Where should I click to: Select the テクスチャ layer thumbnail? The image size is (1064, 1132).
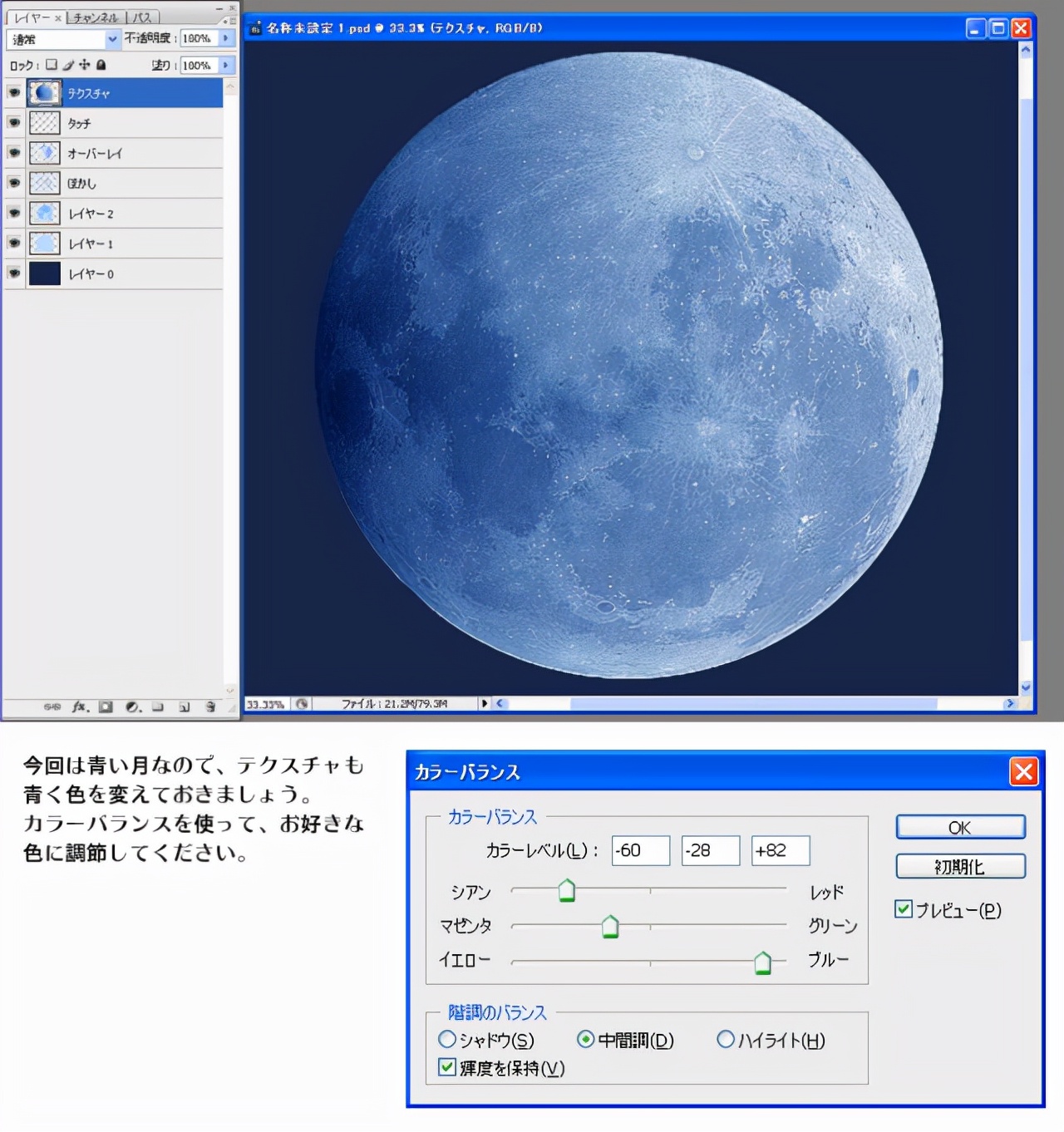45,92
